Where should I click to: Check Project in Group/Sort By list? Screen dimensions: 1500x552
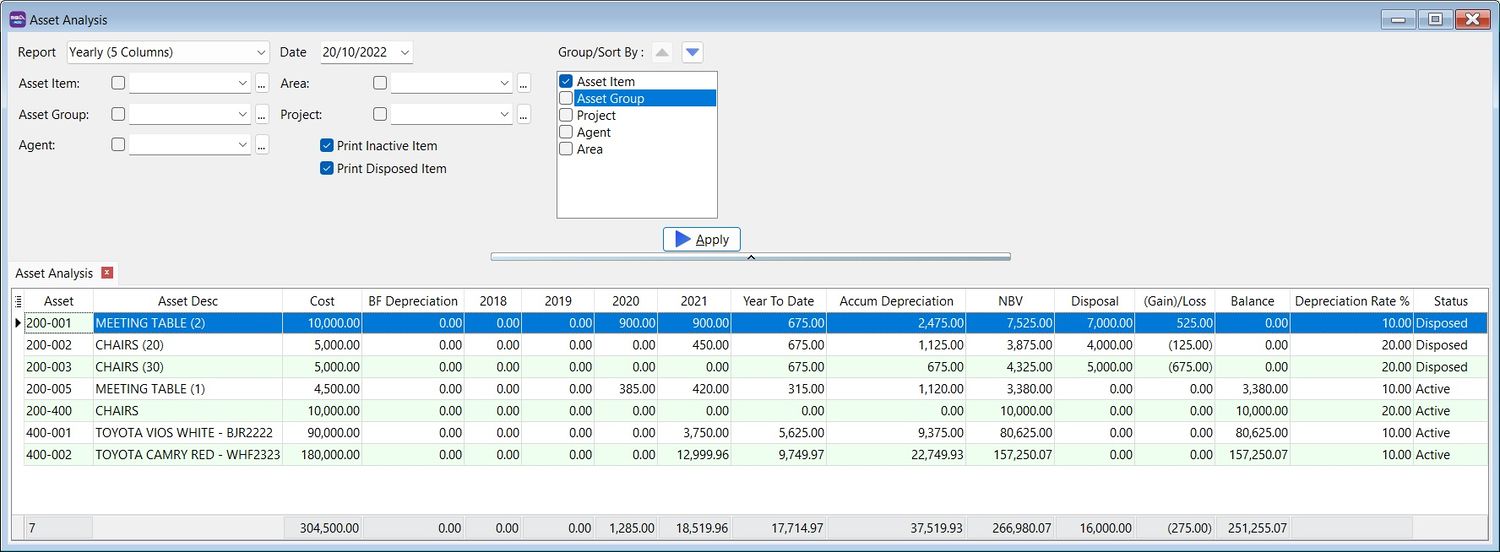(566, 116)
